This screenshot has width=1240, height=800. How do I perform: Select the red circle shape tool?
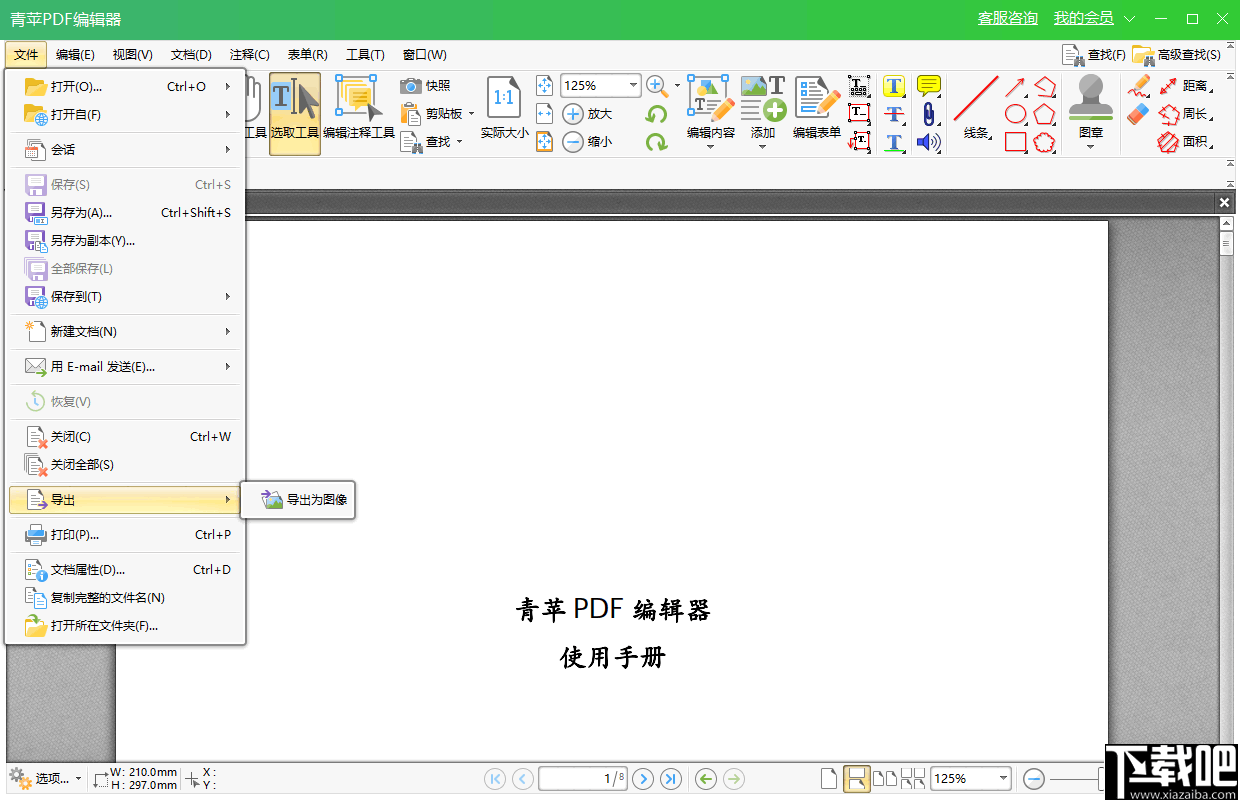1015,114
